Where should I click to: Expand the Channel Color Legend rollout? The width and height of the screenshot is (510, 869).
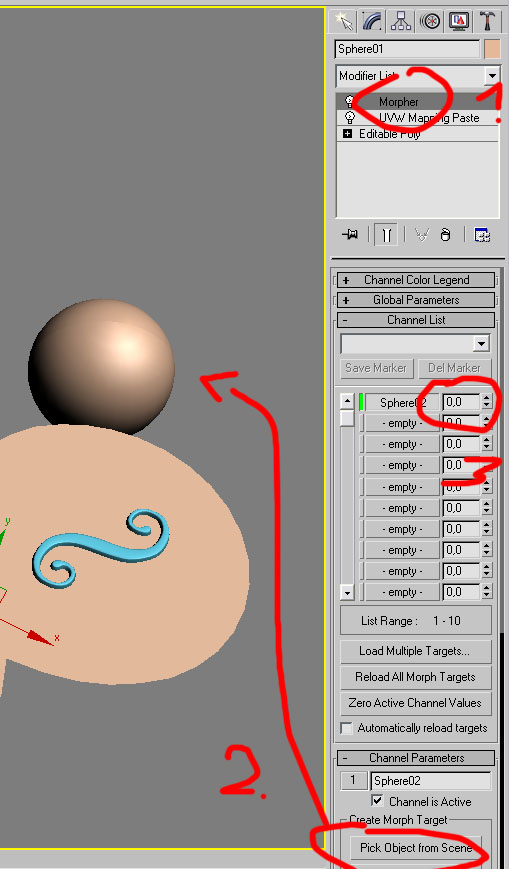pos(416,280)
